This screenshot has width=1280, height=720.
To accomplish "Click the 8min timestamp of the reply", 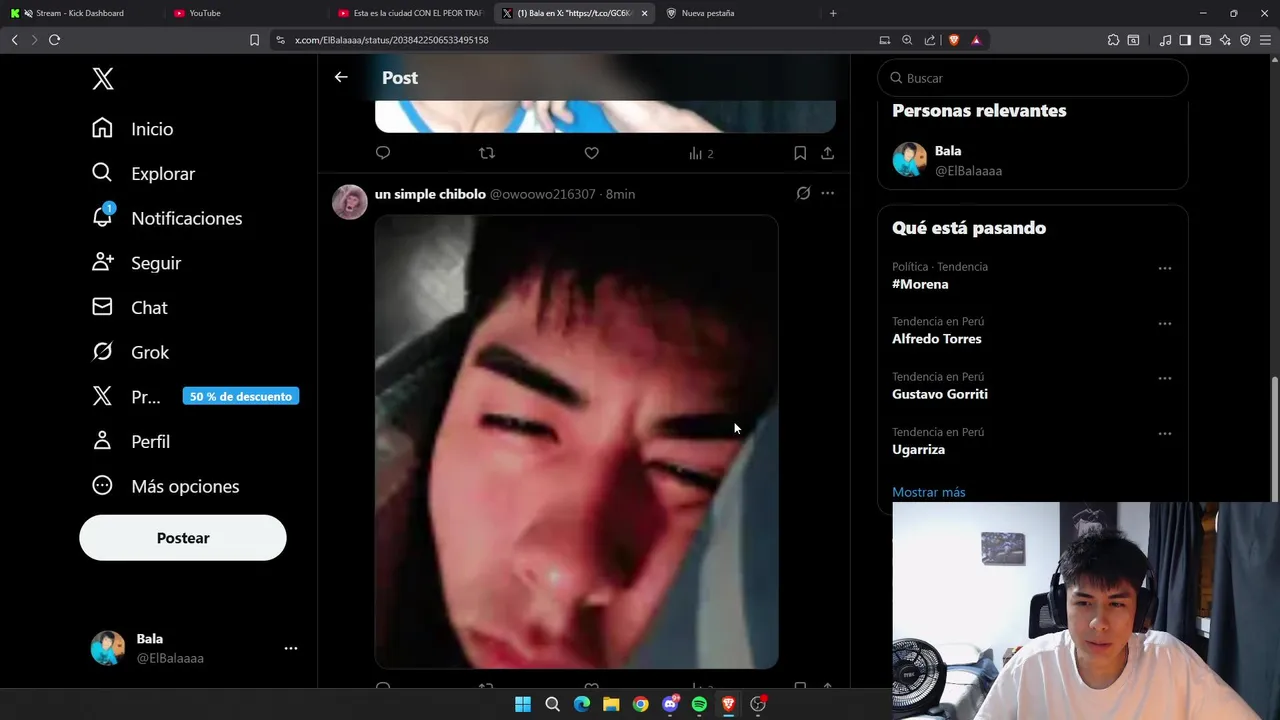I will point(620,194).
